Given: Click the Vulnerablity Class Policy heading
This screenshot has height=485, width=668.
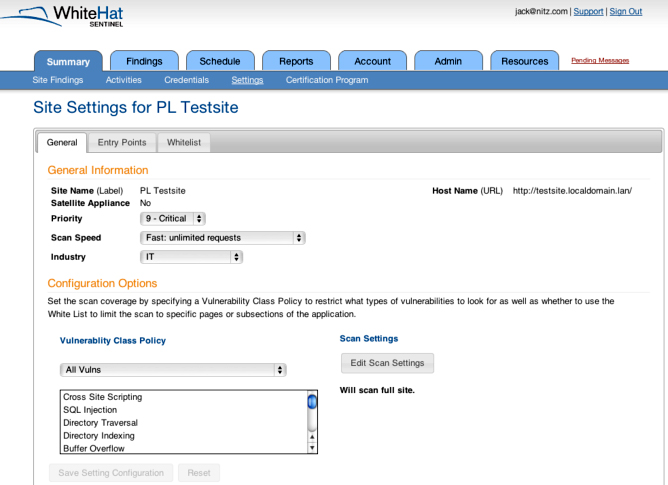Looking at the screenshot, I should pos(113,341).
